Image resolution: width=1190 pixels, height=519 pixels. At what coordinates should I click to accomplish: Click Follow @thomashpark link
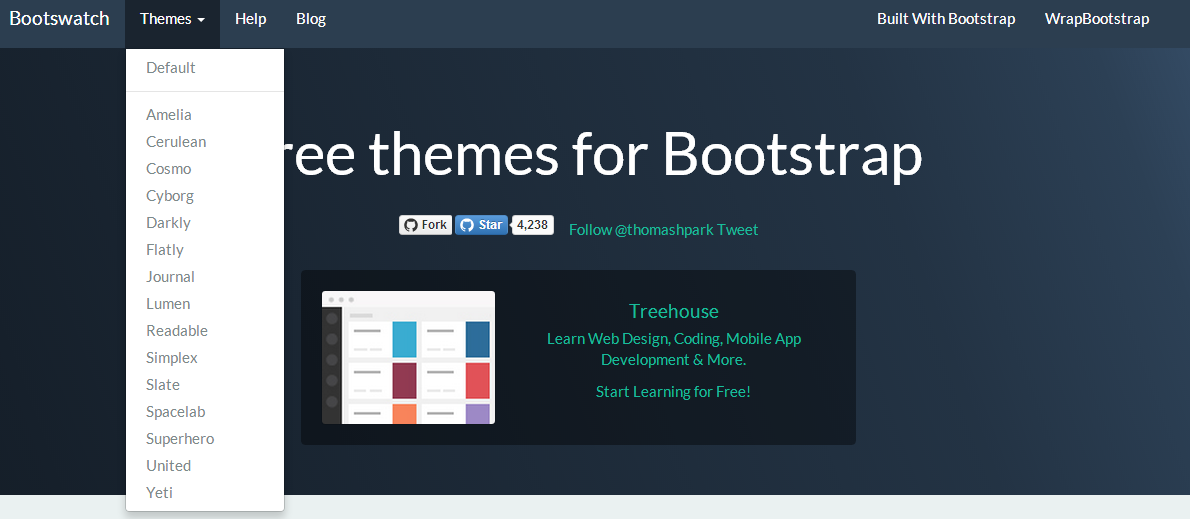point(641,230)
